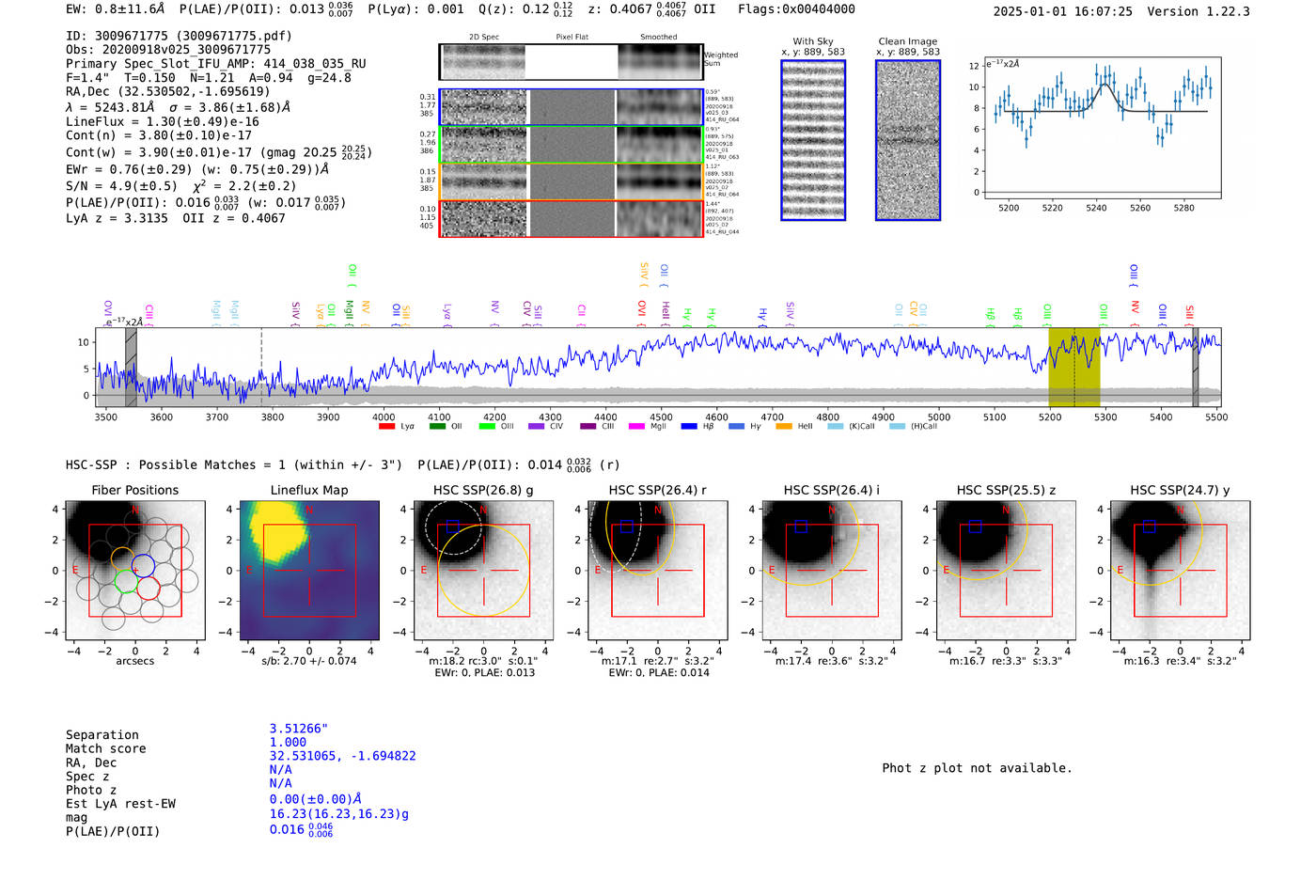Click the RA,Dec (32.530502,-1.695619) text
This screenshot has height=896, width=1316.
[x=167, y=91]
